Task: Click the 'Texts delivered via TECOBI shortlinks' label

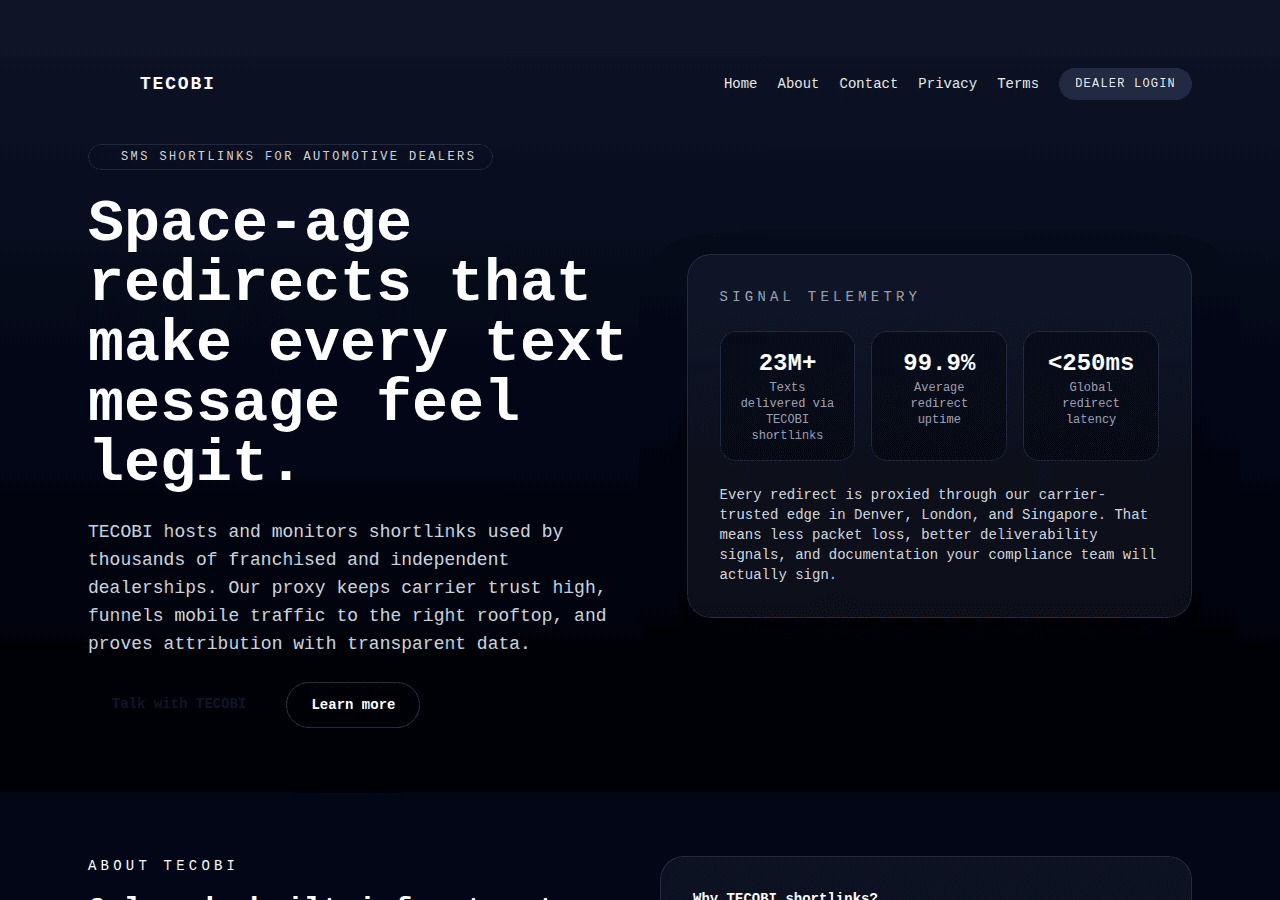Action: tap(787, 411)
